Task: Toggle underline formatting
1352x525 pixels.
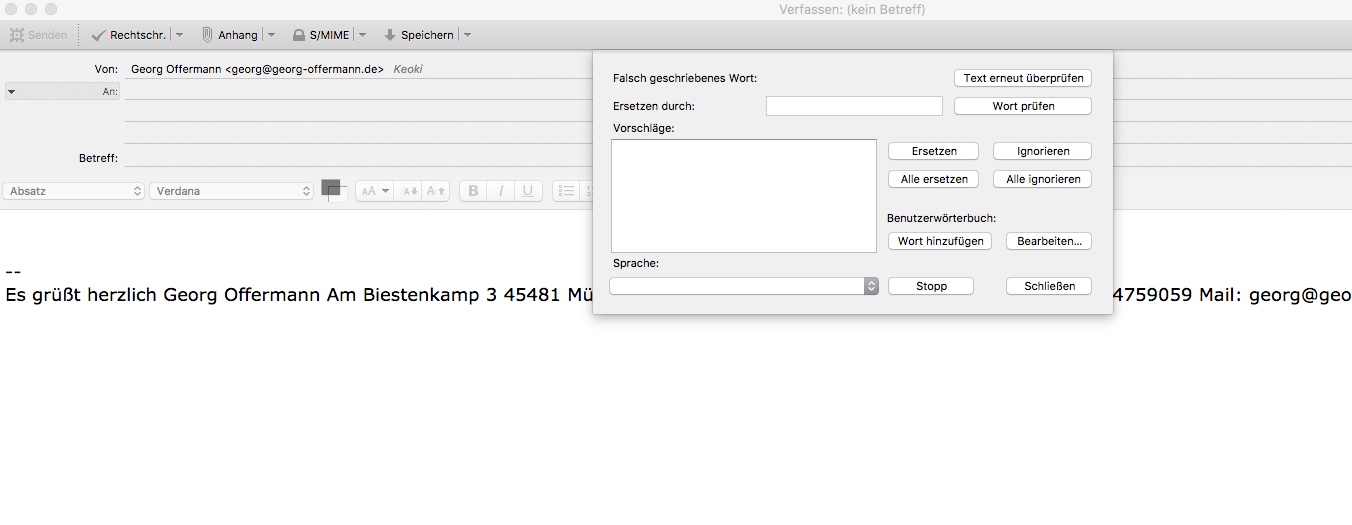Action: coord(528,191)
